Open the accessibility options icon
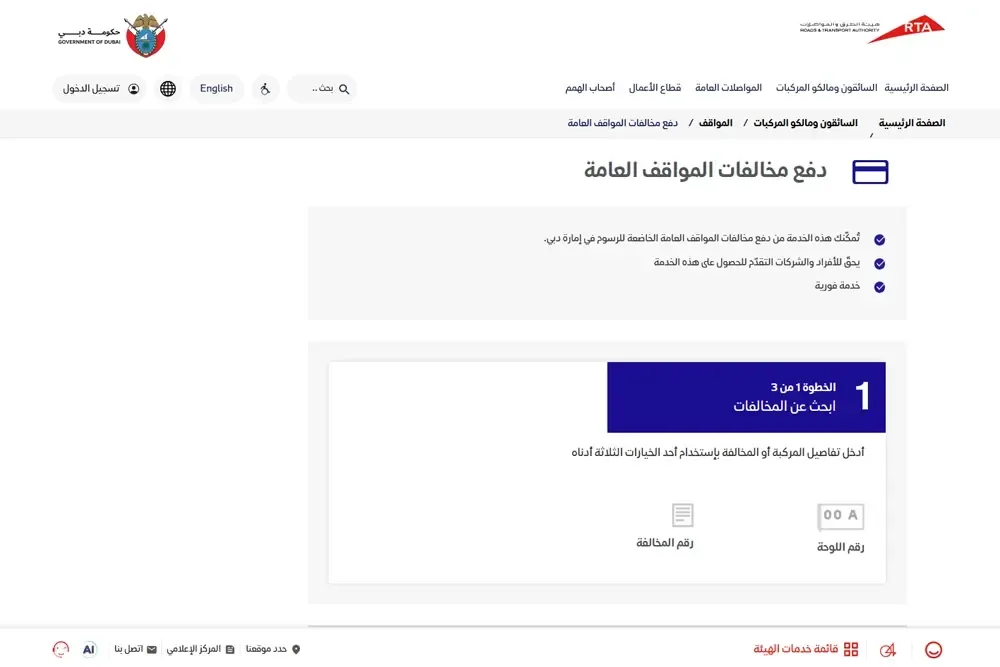The width and height of the screenshot is (1000, 667). pos(264,88)
